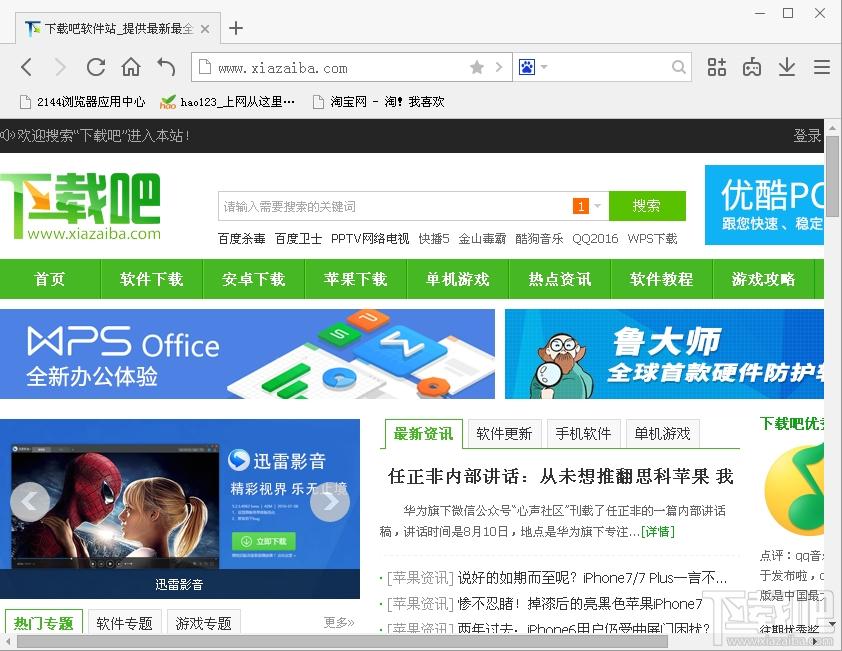Open the 鲁大师 banner ad
This screenshot has width=842, height=651.
[664, 354]
